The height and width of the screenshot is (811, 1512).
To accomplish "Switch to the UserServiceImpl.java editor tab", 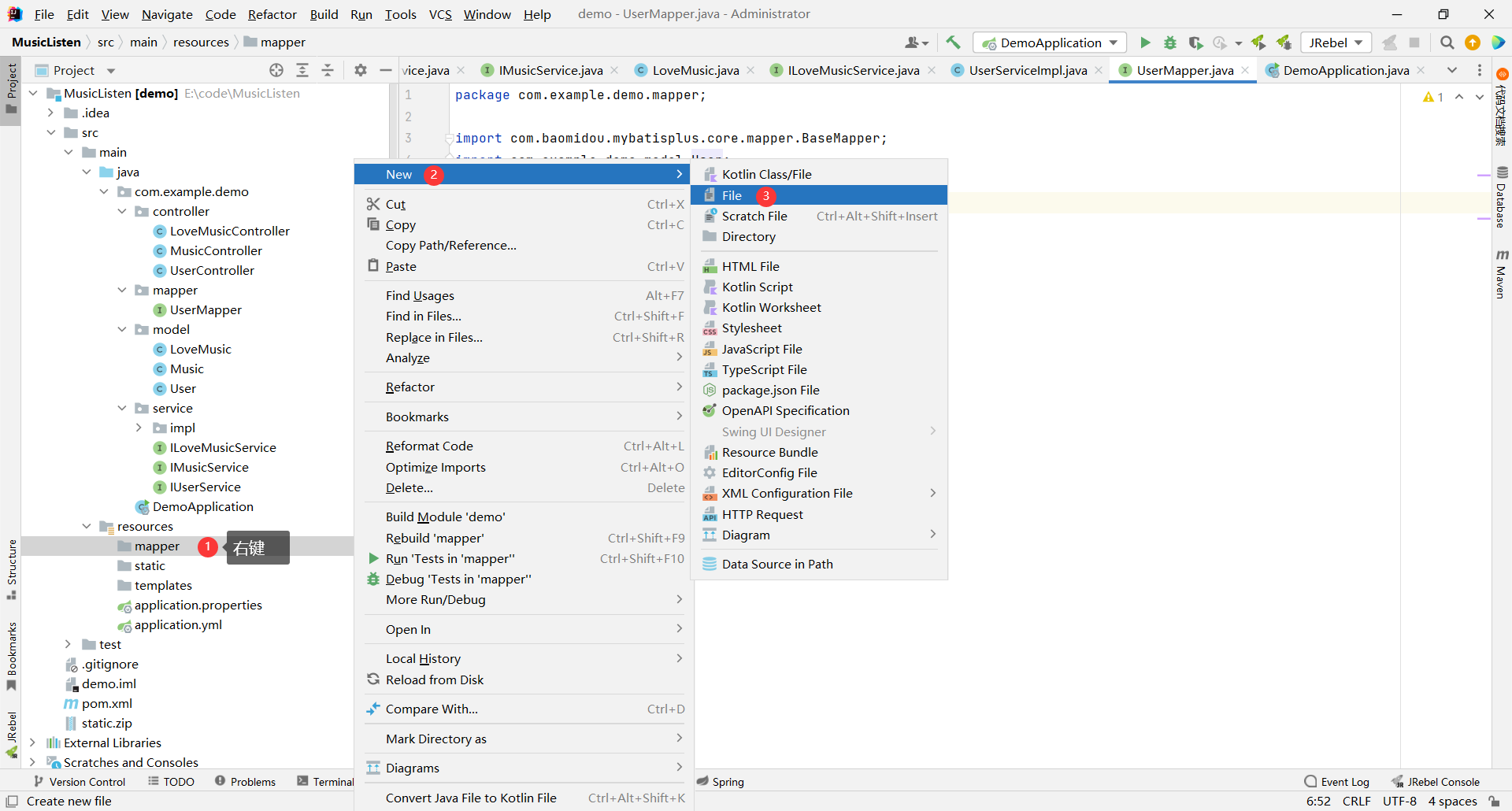I will [1028, 70].
